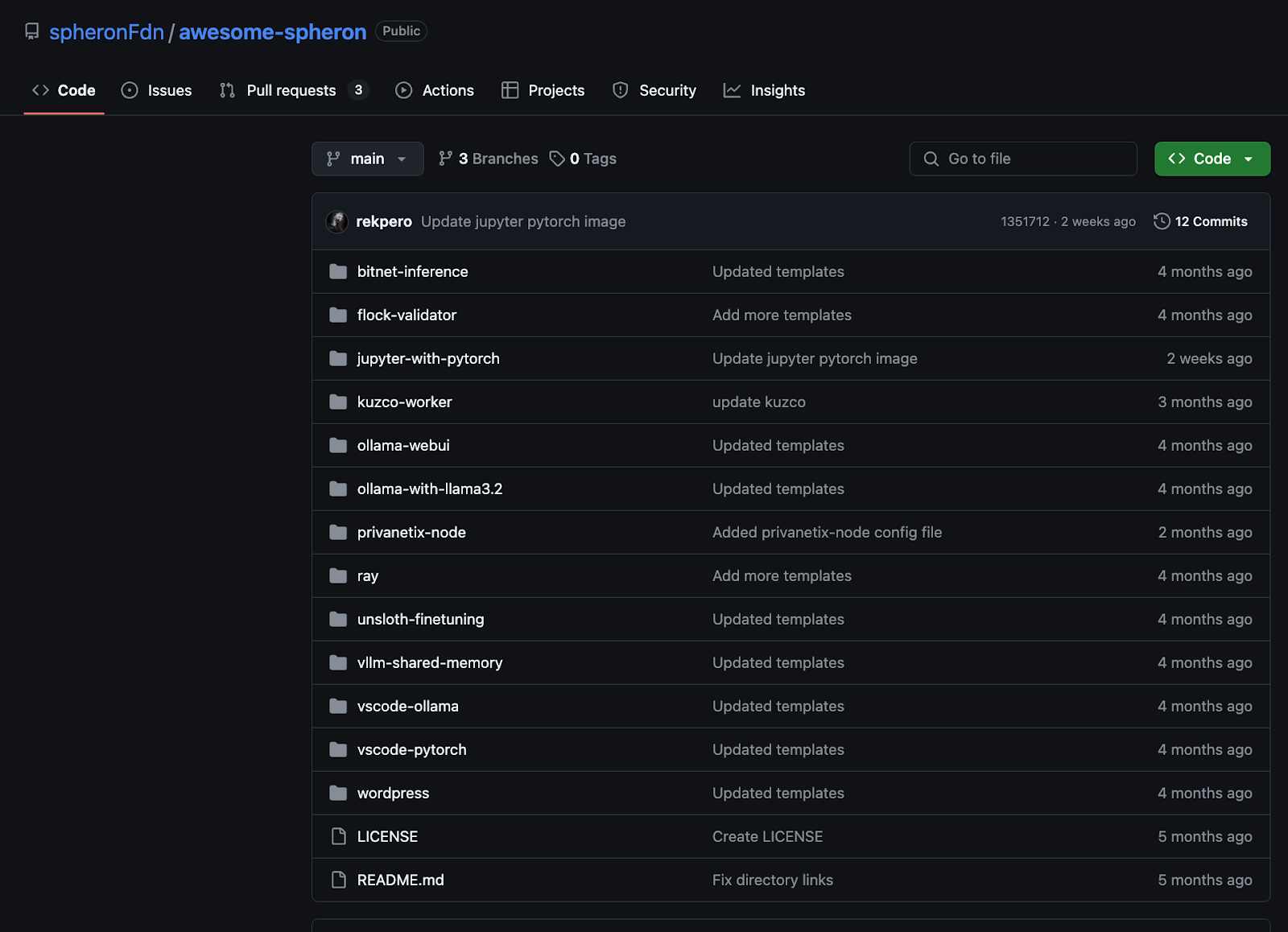Click the wordpress folder icon
The width and height of the screenshot is (1288, 932).
(338, 793)
